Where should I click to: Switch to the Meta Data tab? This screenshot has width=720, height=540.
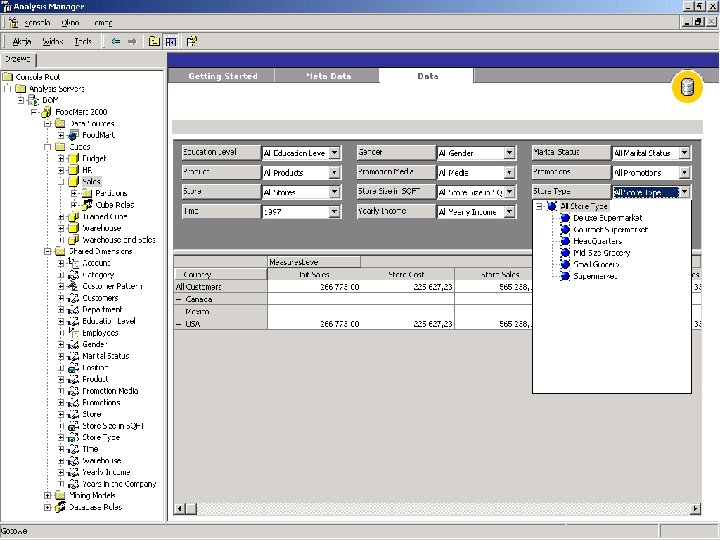click(328, 76)
